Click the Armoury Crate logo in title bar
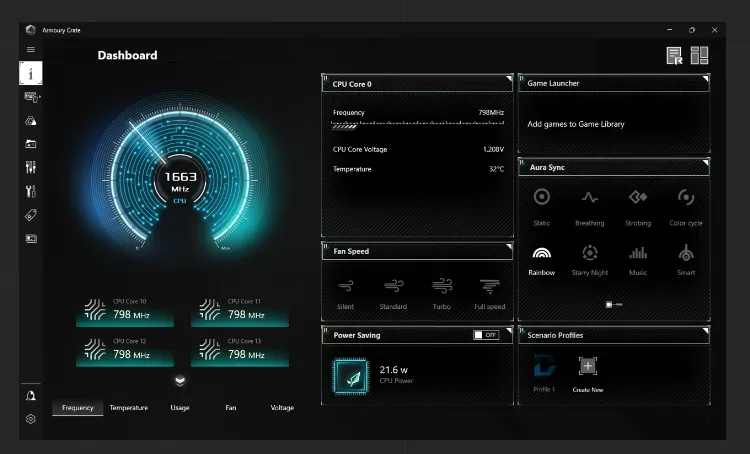 point(31,30)
